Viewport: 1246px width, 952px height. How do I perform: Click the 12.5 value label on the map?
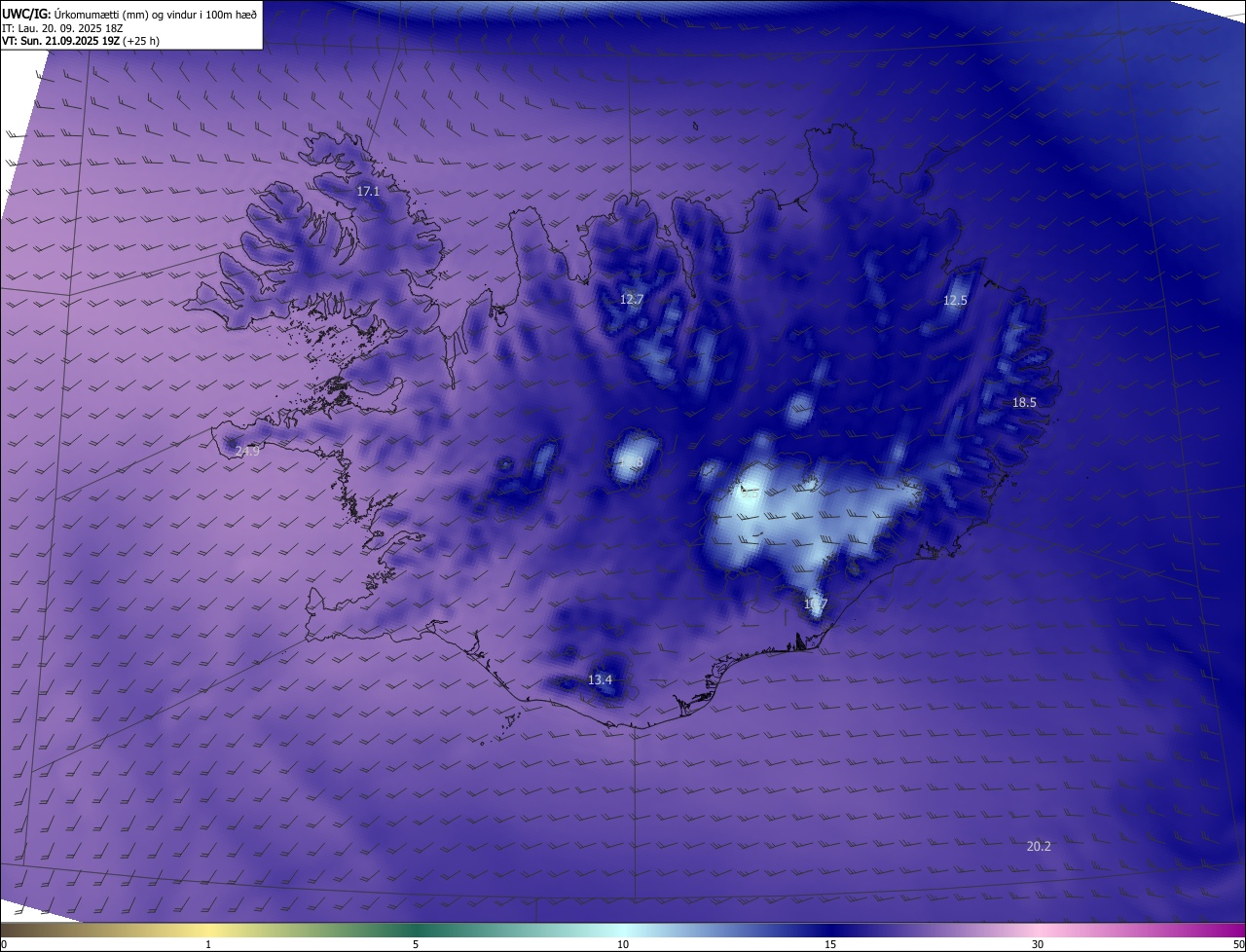[x=955, y=301]
